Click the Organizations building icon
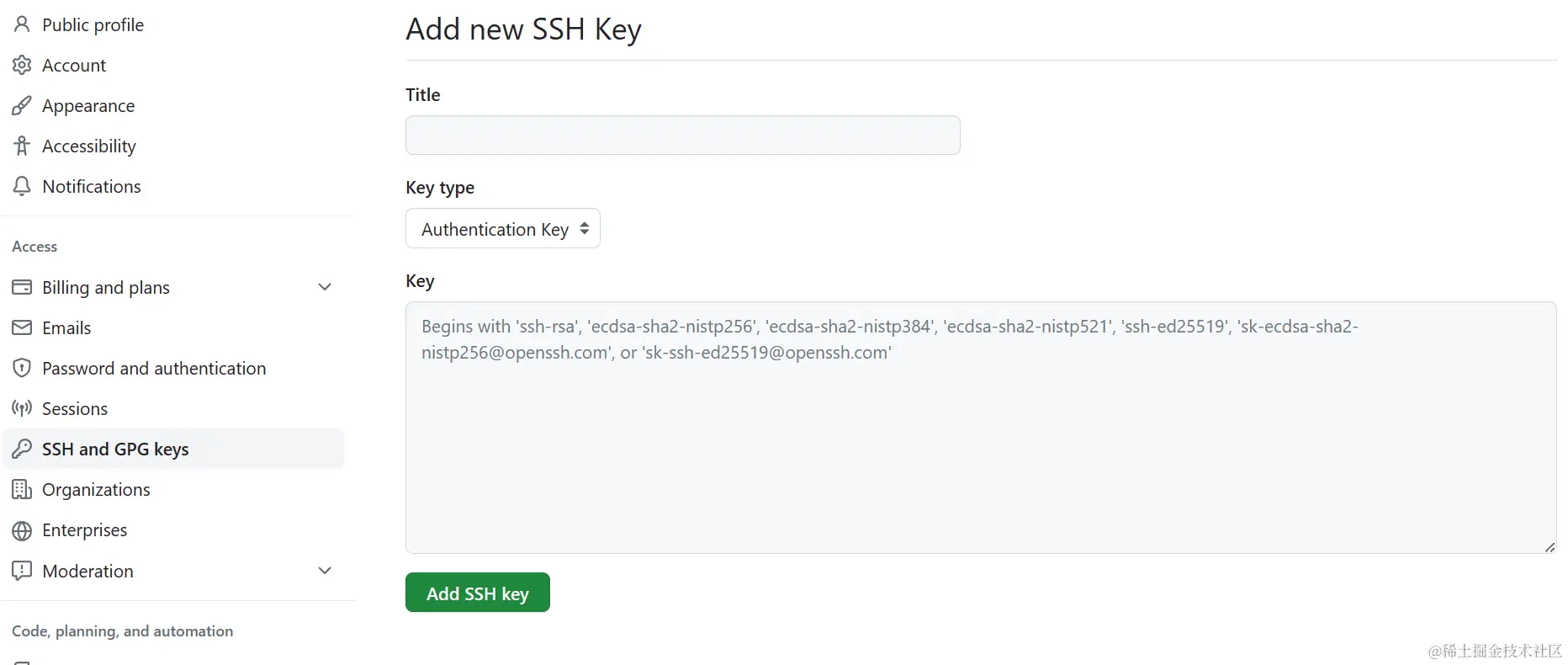1568x665 pixels. tap(22, 489)
